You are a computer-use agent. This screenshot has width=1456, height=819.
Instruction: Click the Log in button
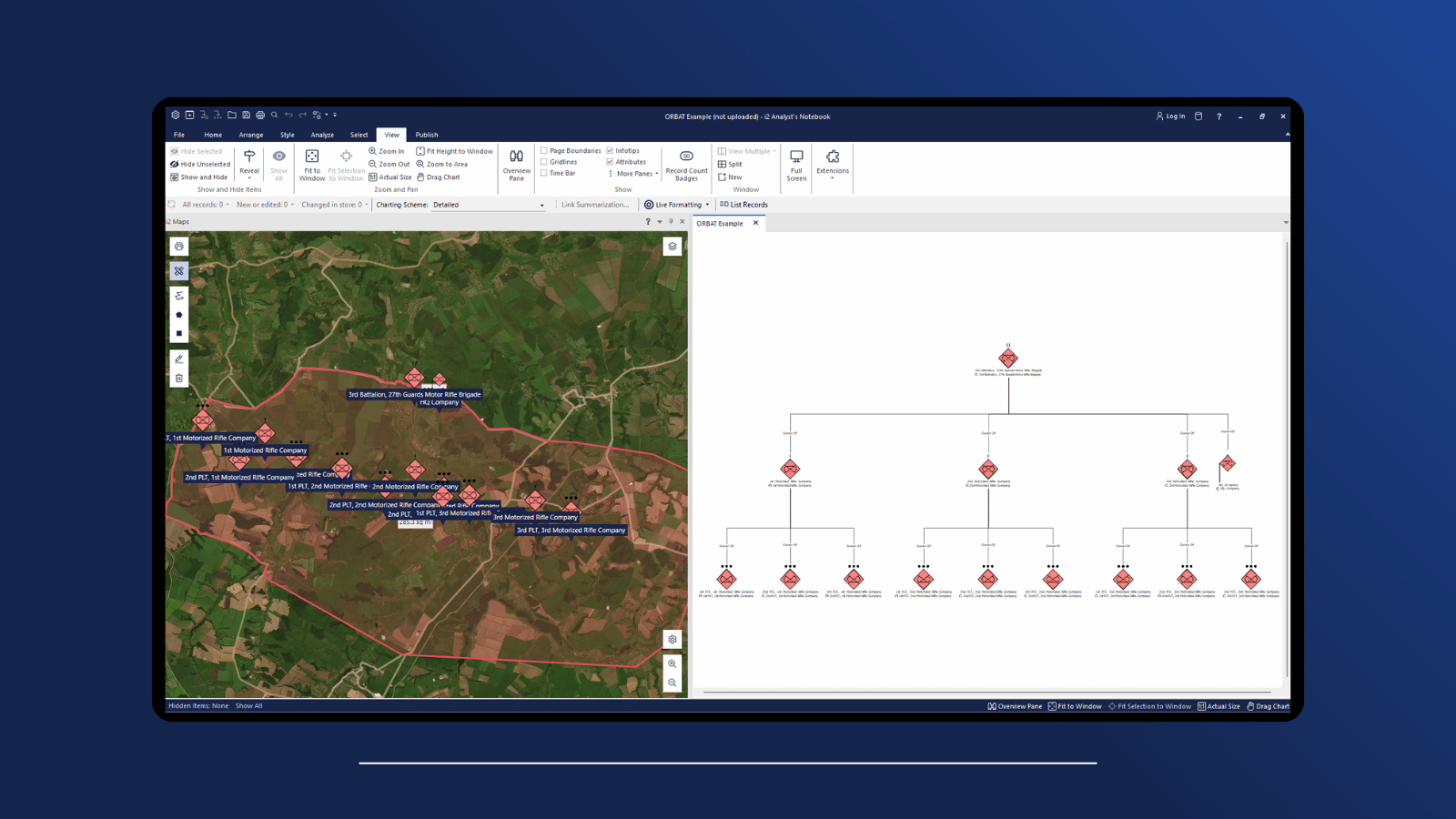[x=1171, y=116]
